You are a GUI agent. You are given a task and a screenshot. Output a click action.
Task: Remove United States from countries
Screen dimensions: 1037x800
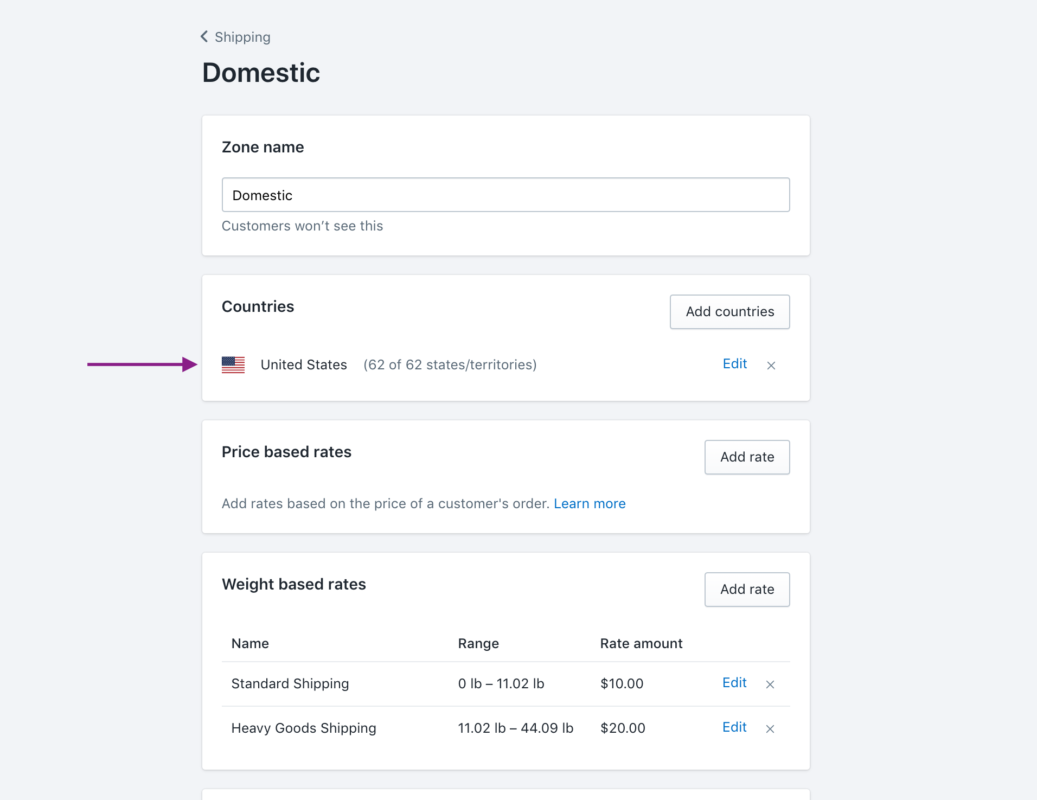tap(771, 366)
